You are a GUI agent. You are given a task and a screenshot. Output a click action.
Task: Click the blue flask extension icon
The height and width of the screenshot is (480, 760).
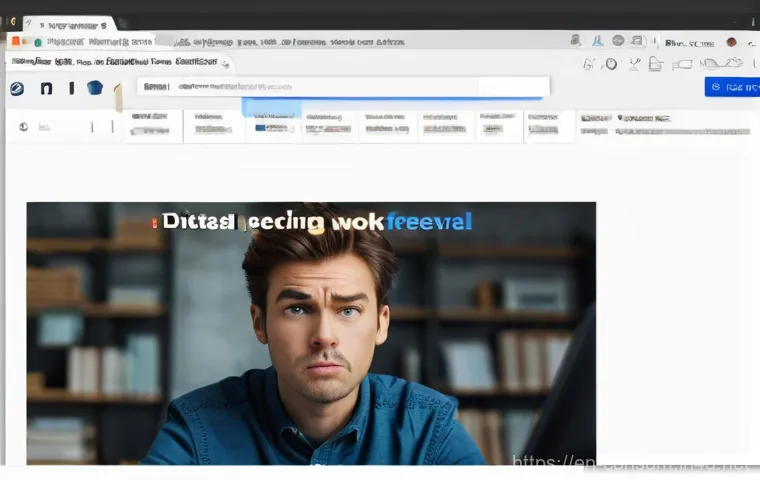click(595, 41)
